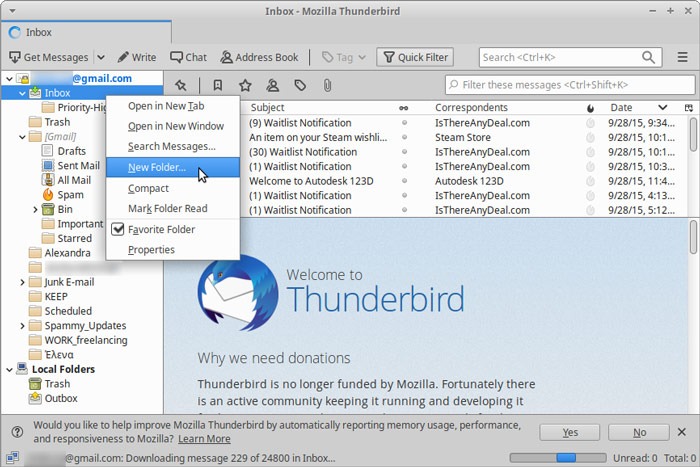Open the Spam folder flame icon

[x=48, y=195]
